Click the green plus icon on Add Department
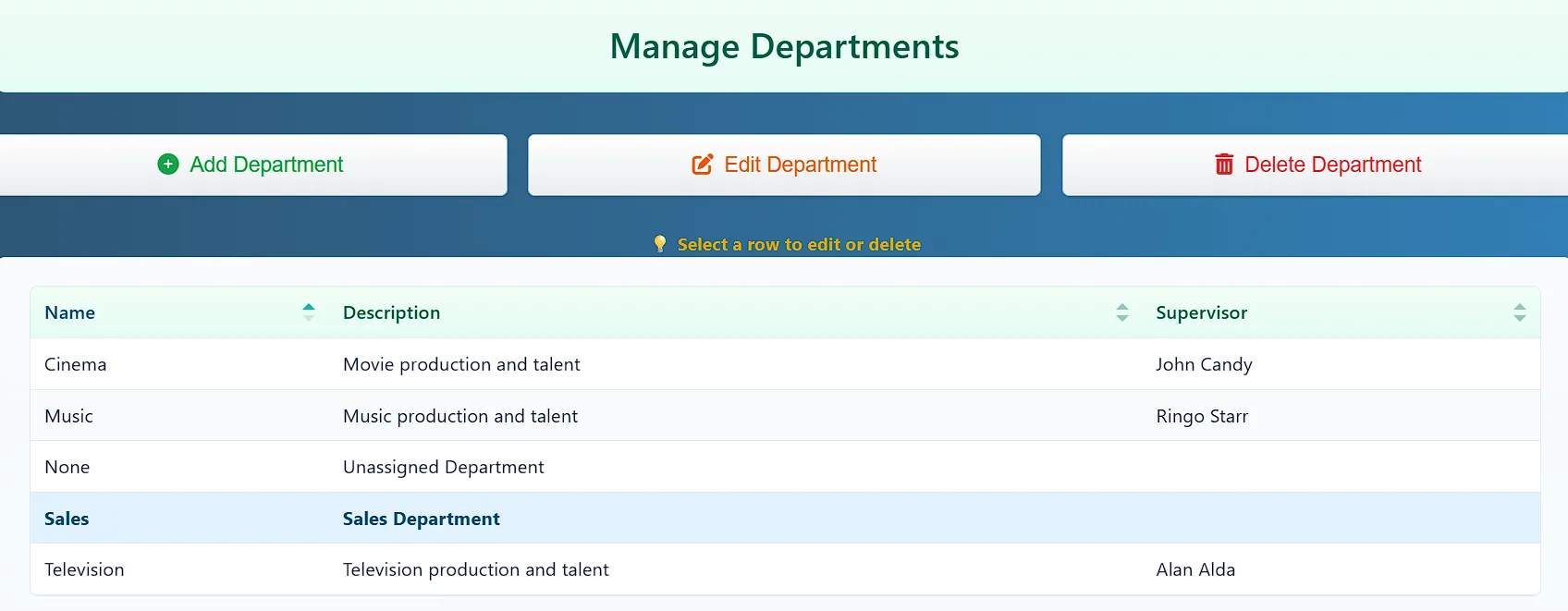Screen dimensions: 1568x611 [167, 164]
